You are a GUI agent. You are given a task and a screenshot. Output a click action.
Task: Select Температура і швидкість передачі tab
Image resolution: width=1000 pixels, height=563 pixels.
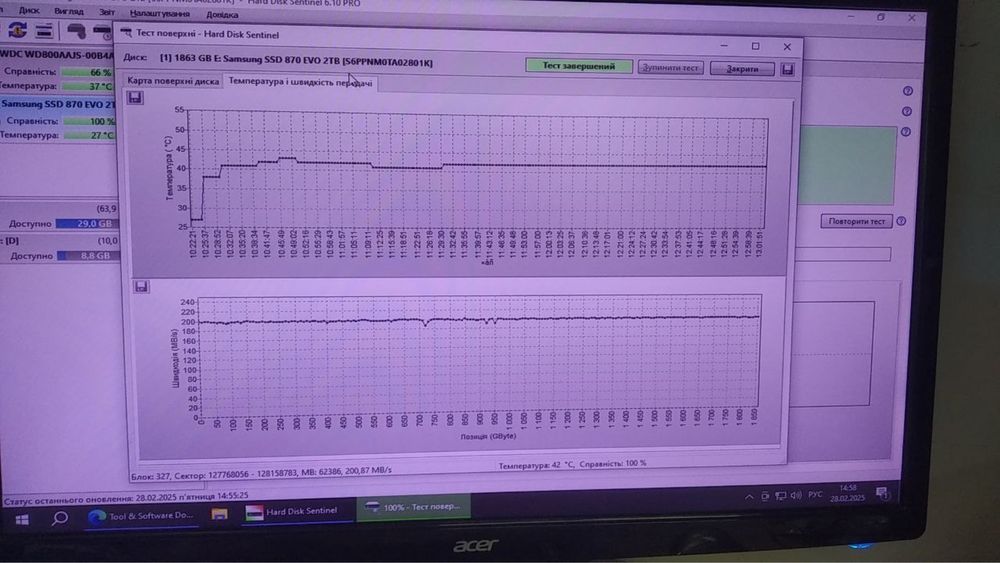click(x=300, y=82)
